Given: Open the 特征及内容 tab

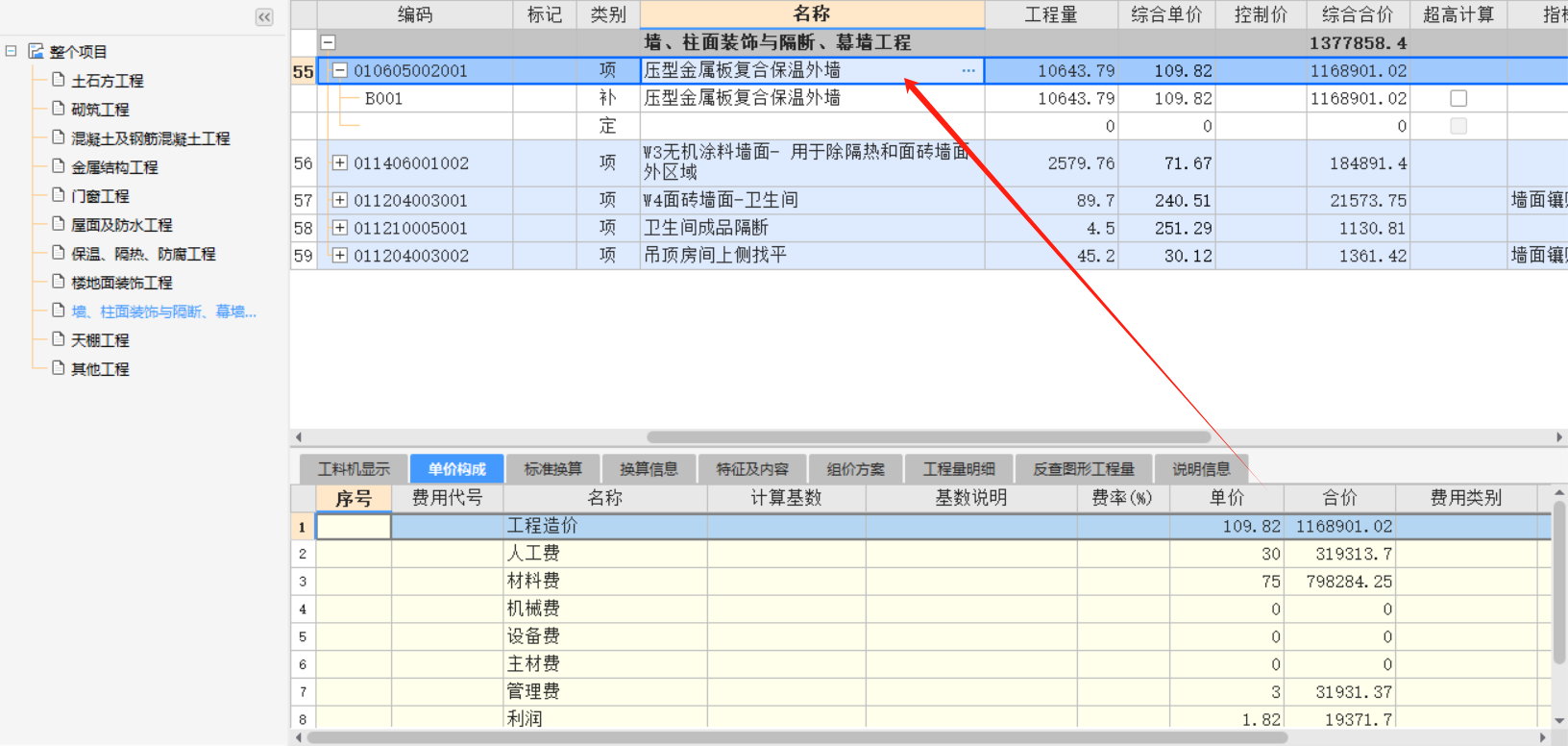Looking at the screenshot, I should click(x=752, y=469).
